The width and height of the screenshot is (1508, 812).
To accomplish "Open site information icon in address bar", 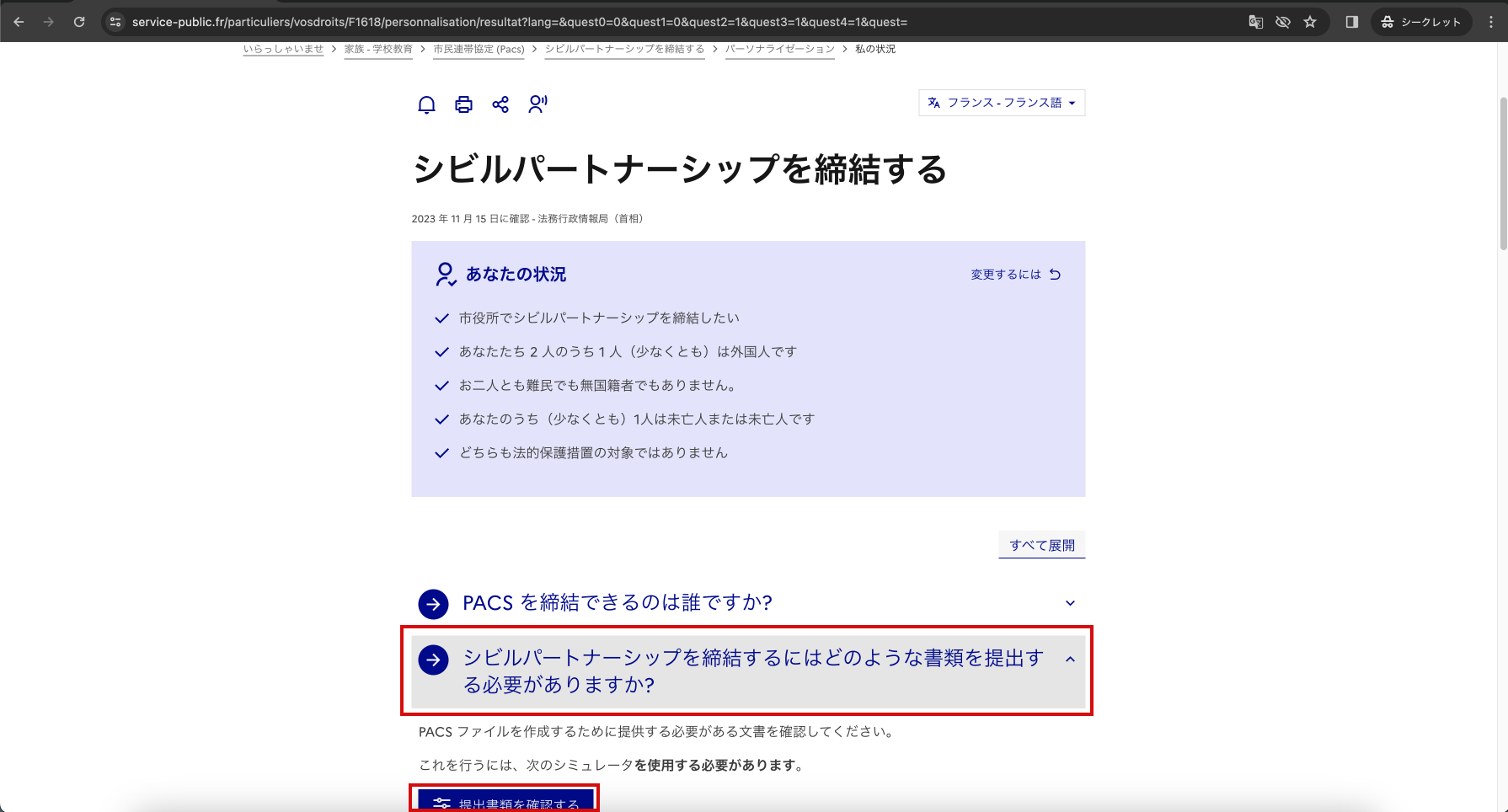I will (x=116, y=22).
